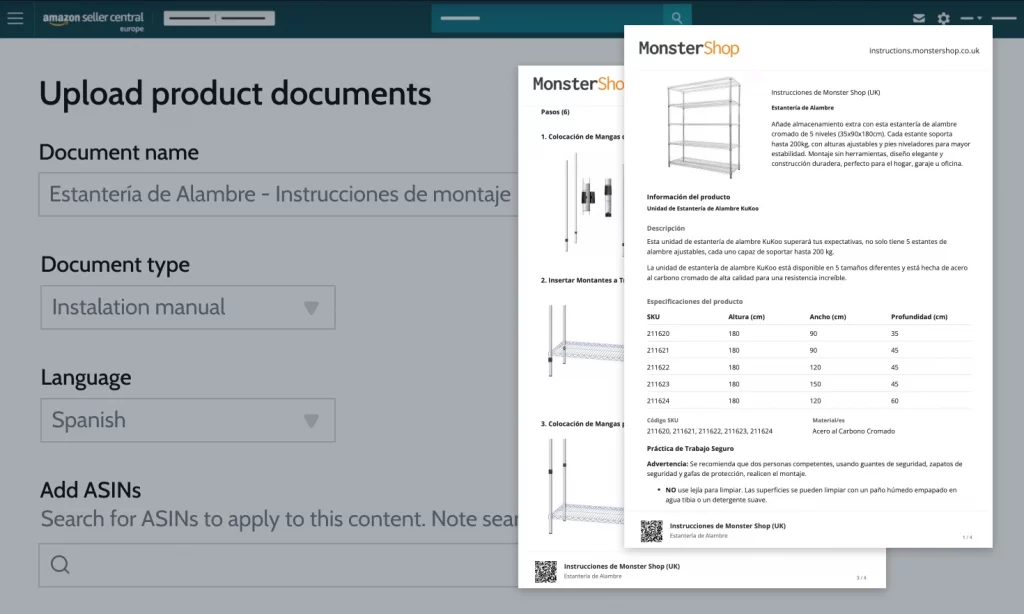Image resolution: width=1024 pixels, height=614 pixels.
Task: Click the Document name input field
Action: pos(278,195)
